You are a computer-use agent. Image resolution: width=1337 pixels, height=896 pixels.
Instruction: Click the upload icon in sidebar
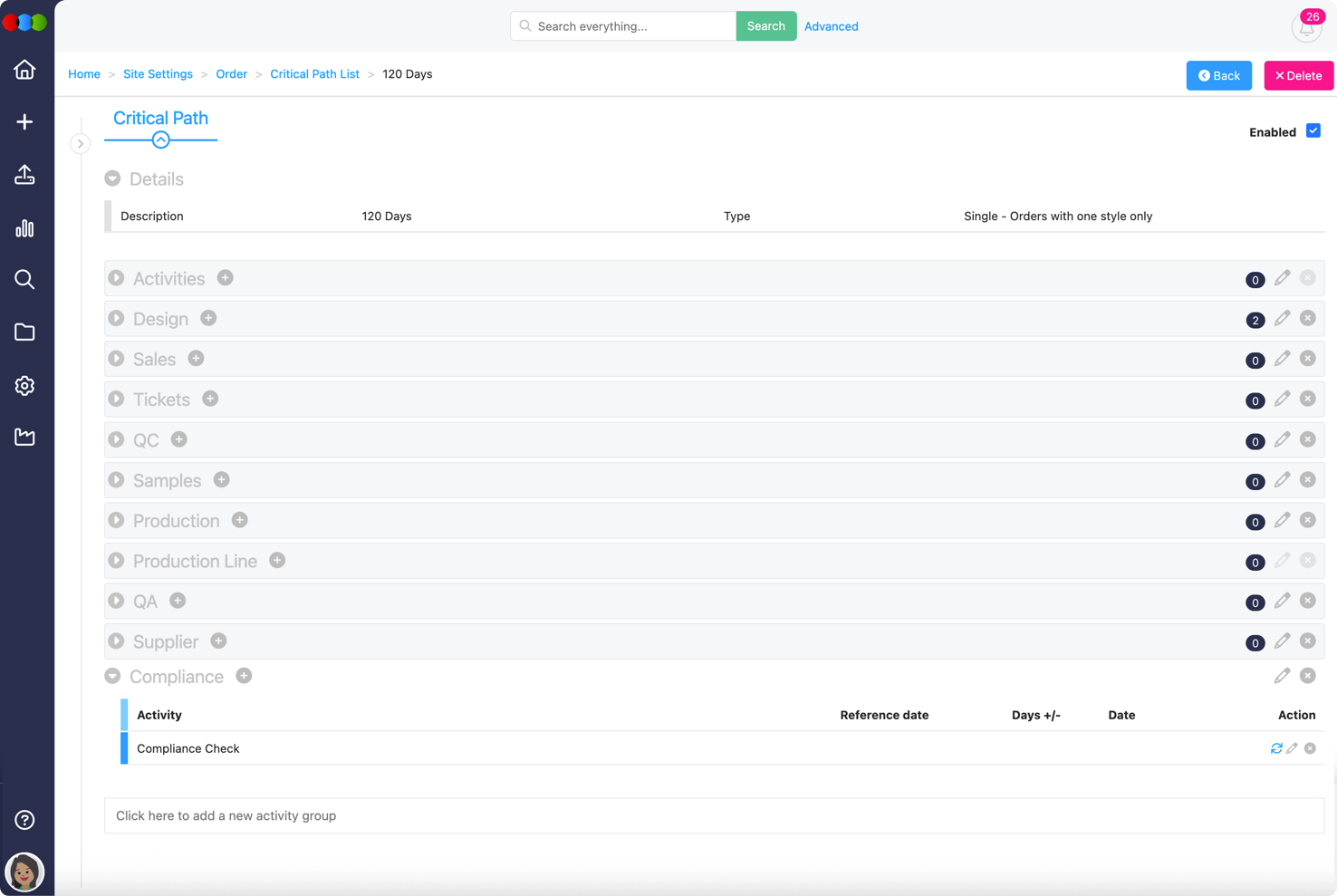pyautogui.click(x=24, y=175)
